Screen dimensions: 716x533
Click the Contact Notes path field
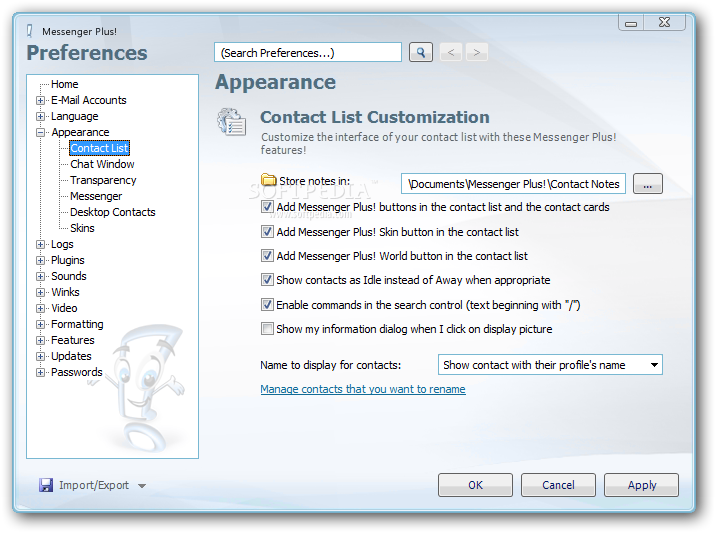(513, 184)
